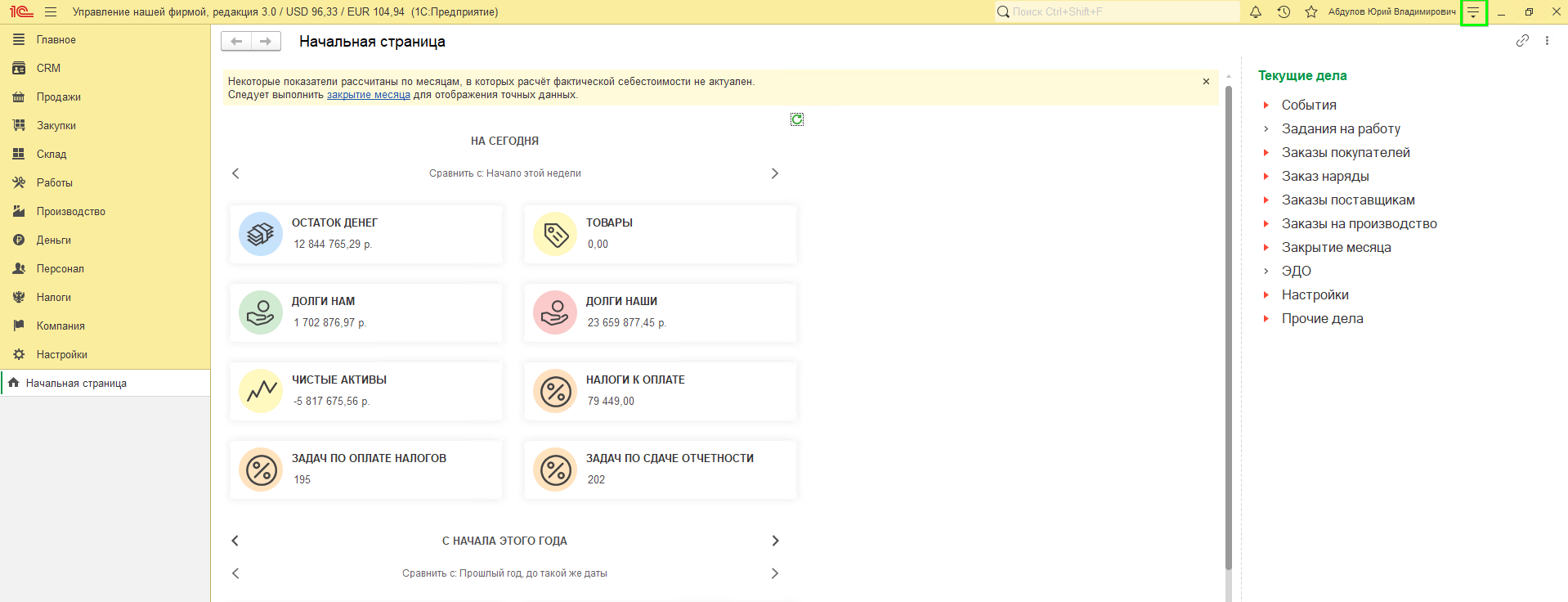This screenshot has height=602, width=1568.
Task: Click the Остаток денег money icon
Action: coord(261,234)
